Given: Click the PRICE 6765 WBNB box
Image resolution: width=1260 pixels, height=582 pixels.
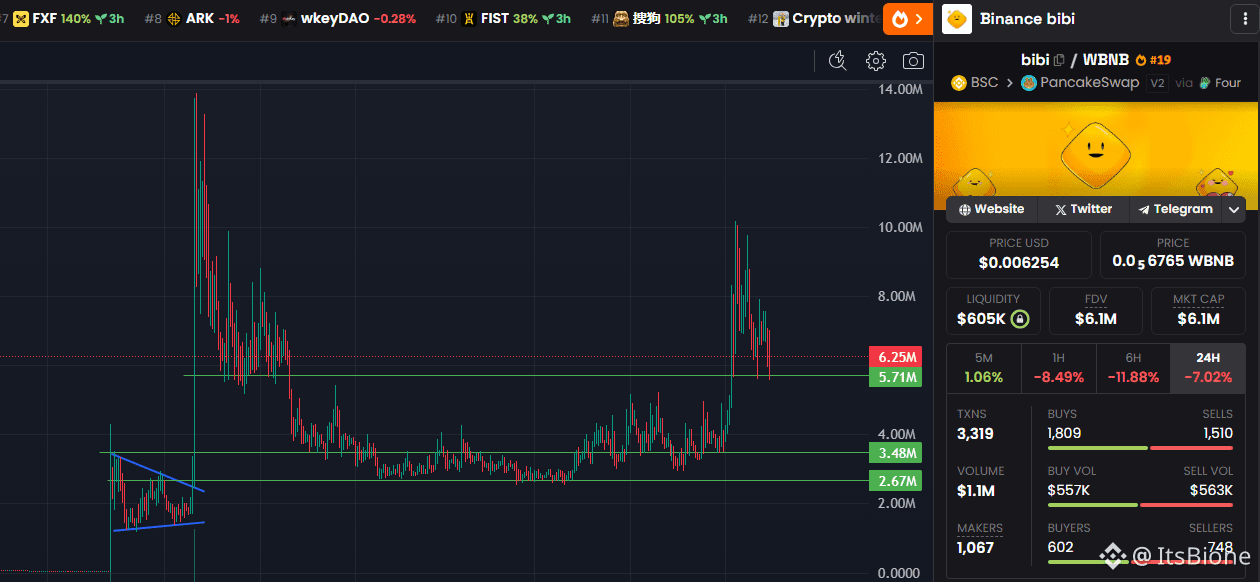Looking at the screenshot, I should [1173, 255].
